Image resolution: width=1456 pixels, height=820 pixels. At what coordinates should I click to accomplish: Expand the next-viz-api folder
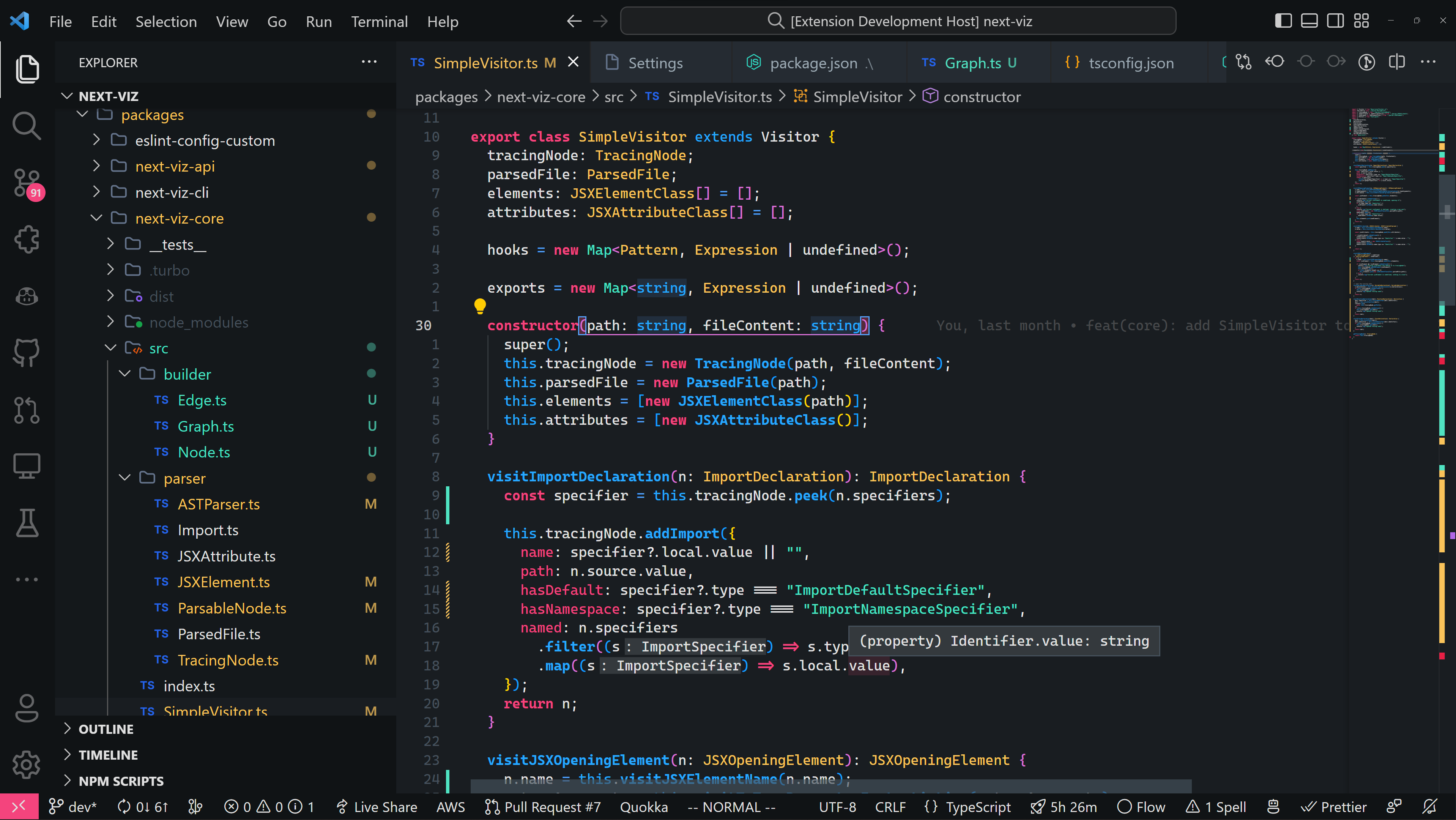(226, 166)
